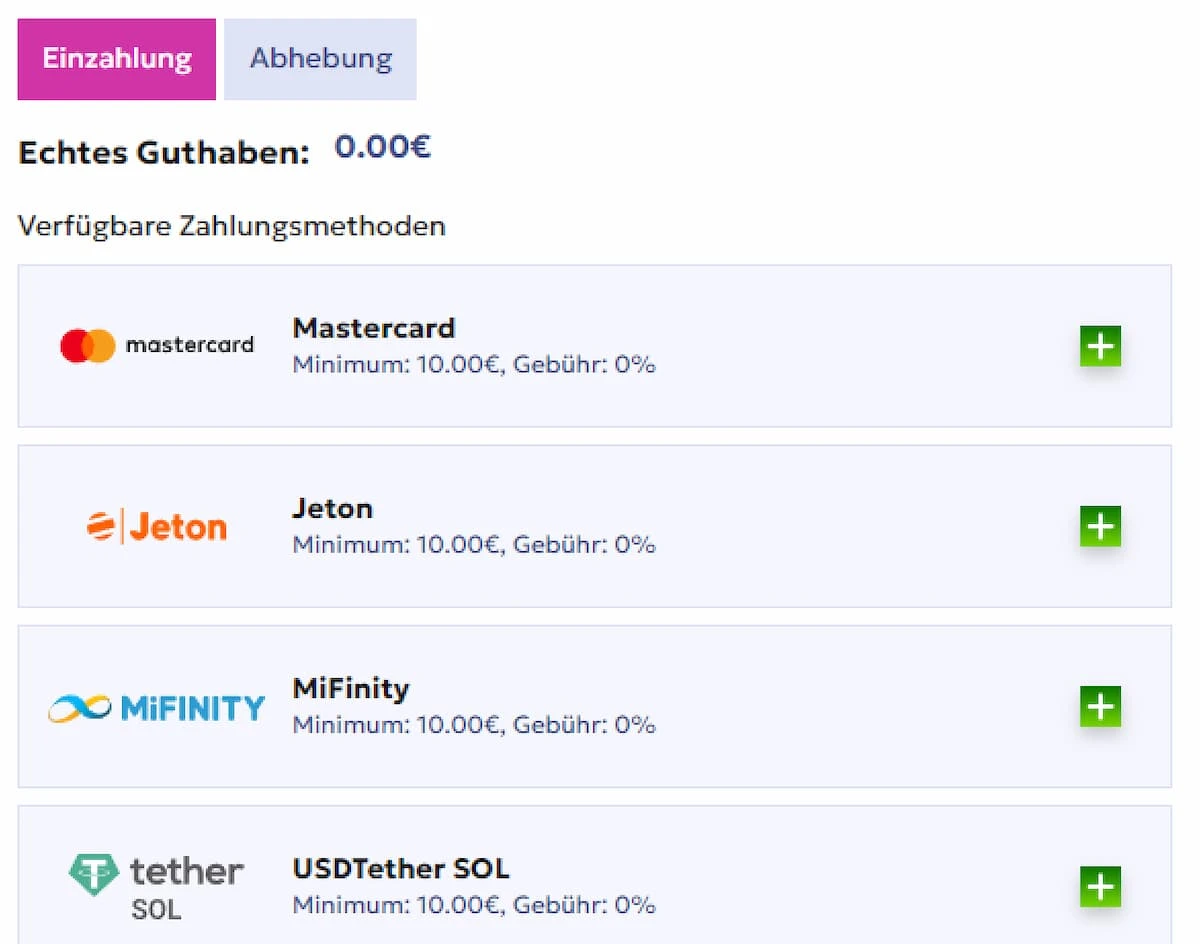Click Mastercard's minimum and fee info text
1200x944 pixels.
[474, 365]
